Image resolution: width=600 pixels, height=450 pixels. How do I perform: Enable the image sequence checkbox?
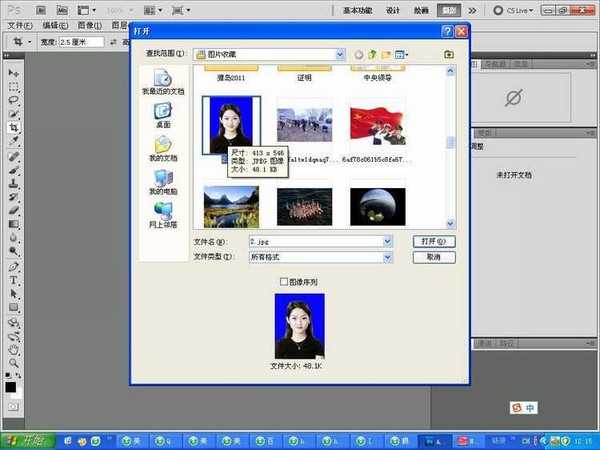coord(284,283)
